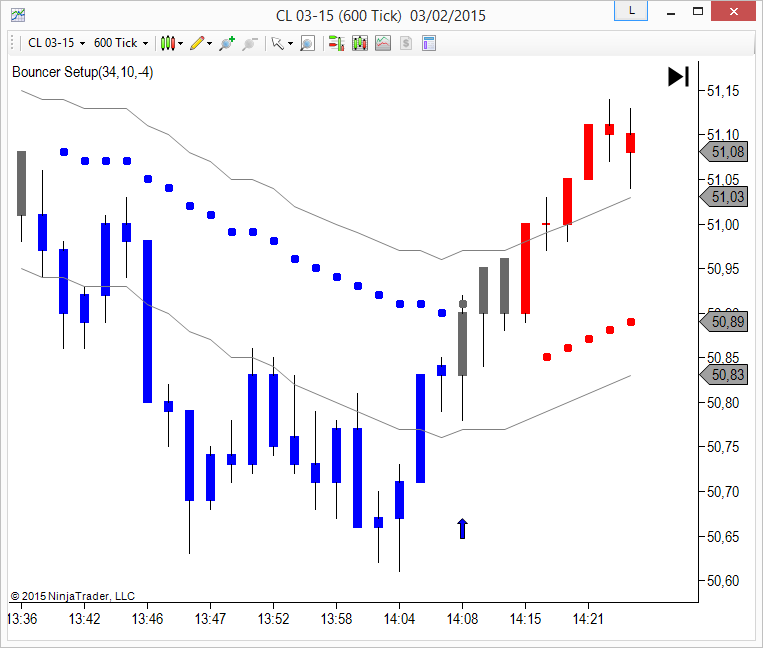The image size is (763, 648).
Task: Open the chart style candlestick icon
Action: pos(167,43)
